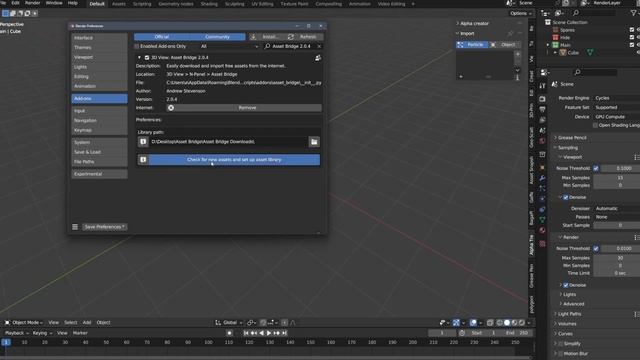Expand the Main collection in outliner
Viewport: 640px width, 360px height.
548,45
